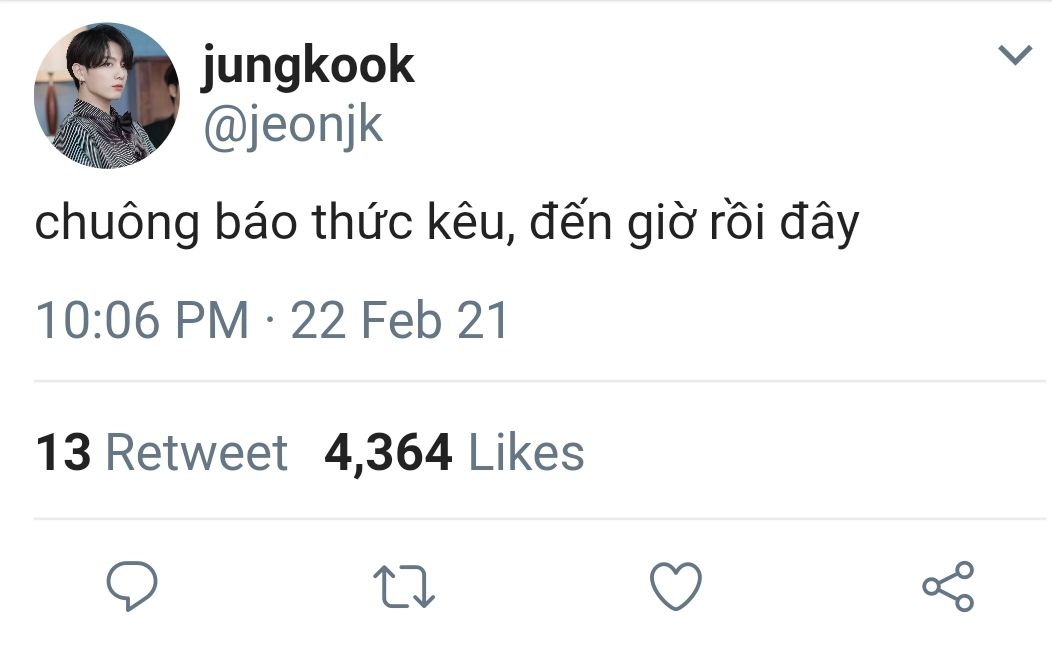Click the @jeonjk handle
1052x650 pixels.
[x=293, y=125]
